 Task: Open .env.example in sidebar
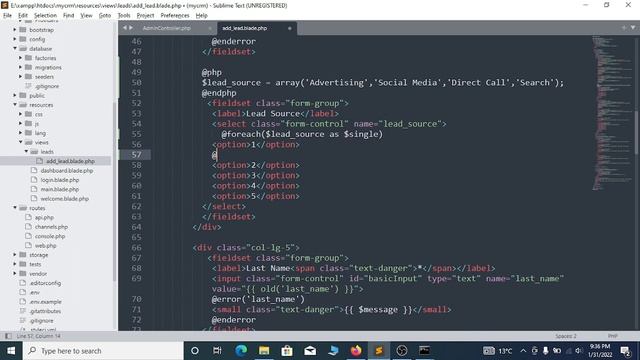[45, 302]
